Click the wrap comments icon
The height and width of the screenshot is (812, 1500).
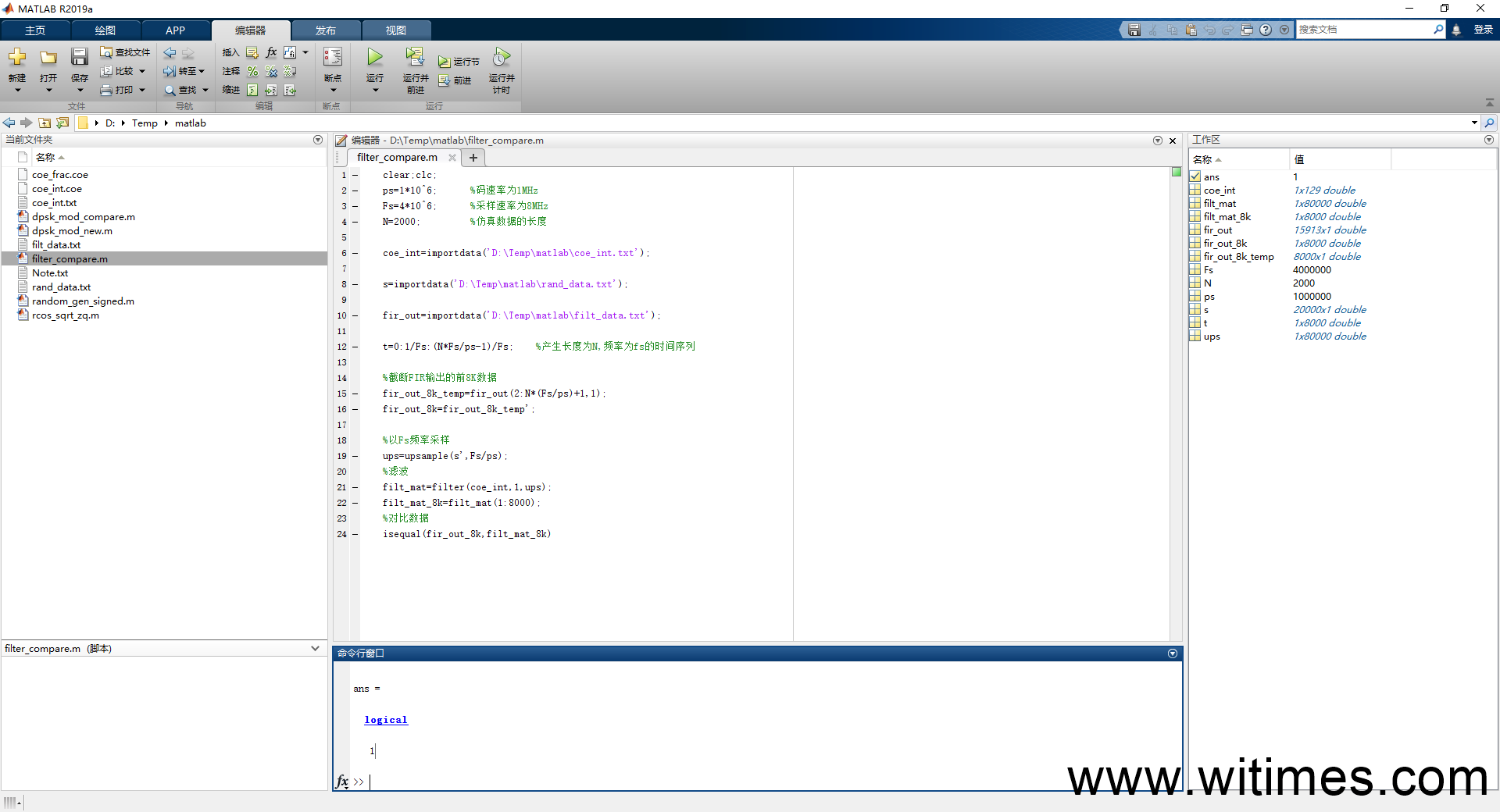[x=290, y=71]
